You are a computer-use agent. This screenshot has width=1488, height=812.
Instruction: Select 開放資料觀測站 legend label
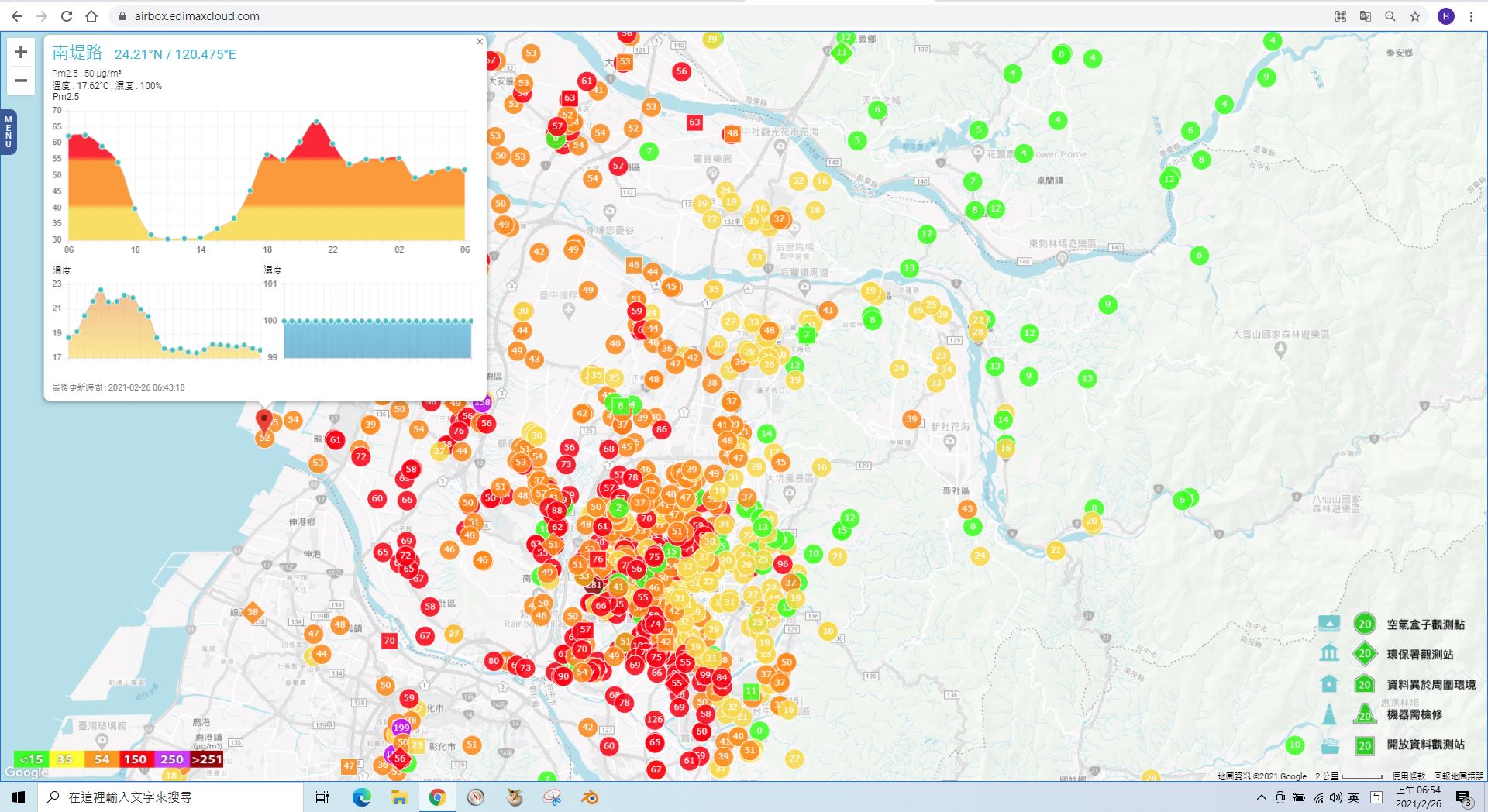[x=1425, y=745]
